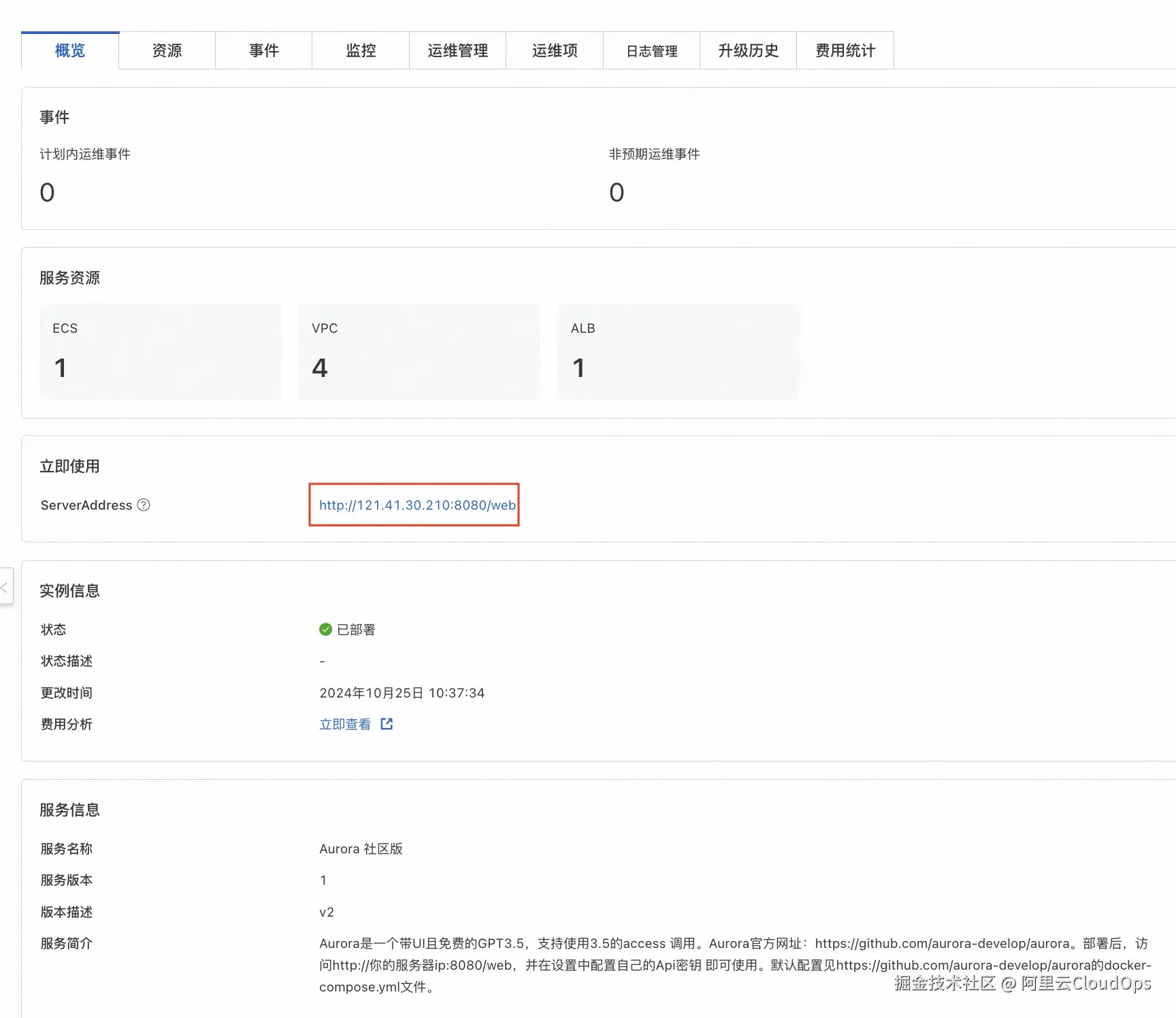The image size is (1176, 1018).
Task: Click the 服务信息 section heading
Action: pyautogui.click(x=69, y=810)
